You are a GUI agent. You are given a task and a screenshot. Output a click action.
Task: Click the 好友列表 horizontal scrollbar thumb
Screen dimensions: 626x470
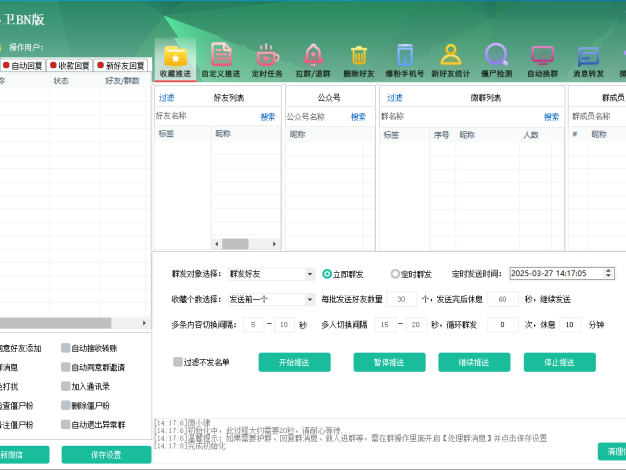(x=235, y=244)
